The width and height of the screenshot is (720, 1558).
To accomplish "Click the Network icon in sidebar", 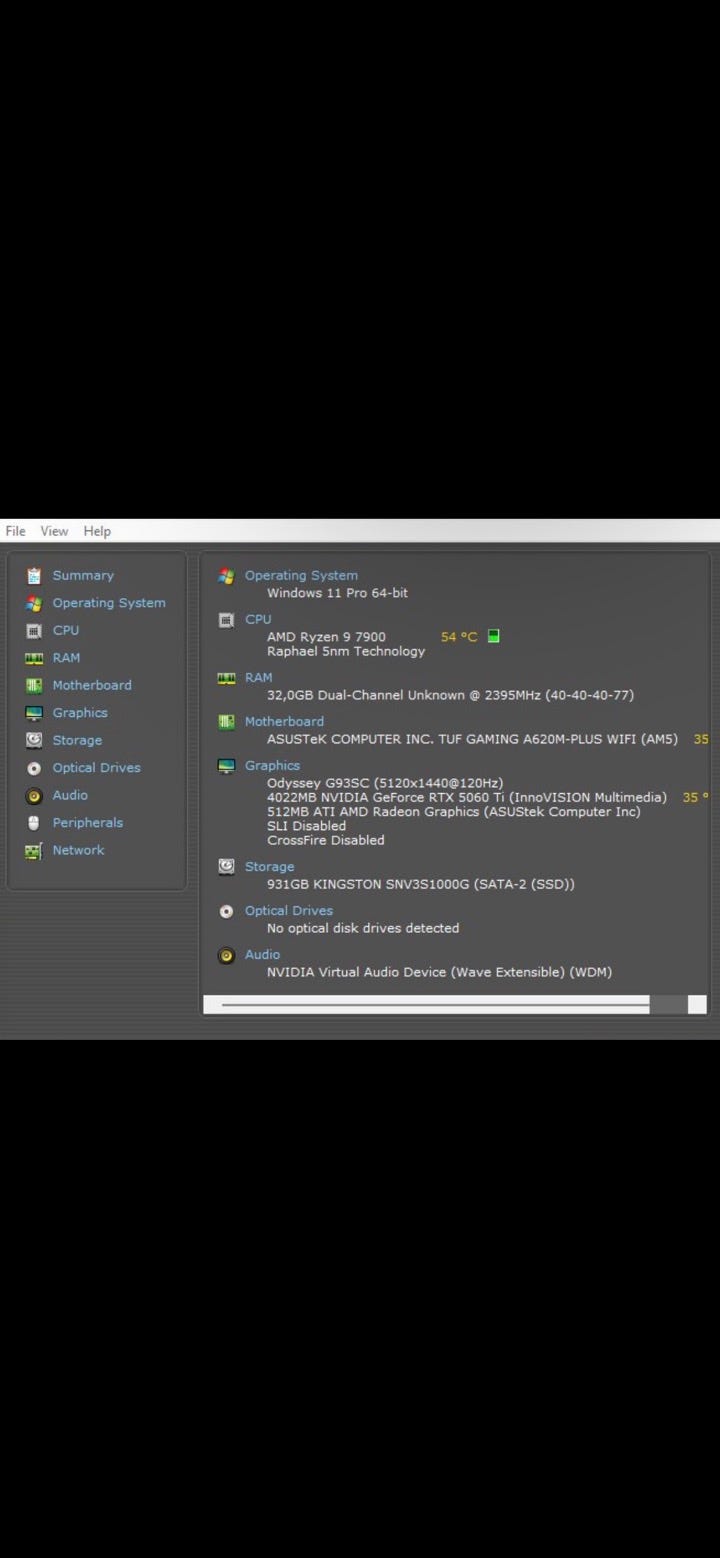I will point(34,851).
